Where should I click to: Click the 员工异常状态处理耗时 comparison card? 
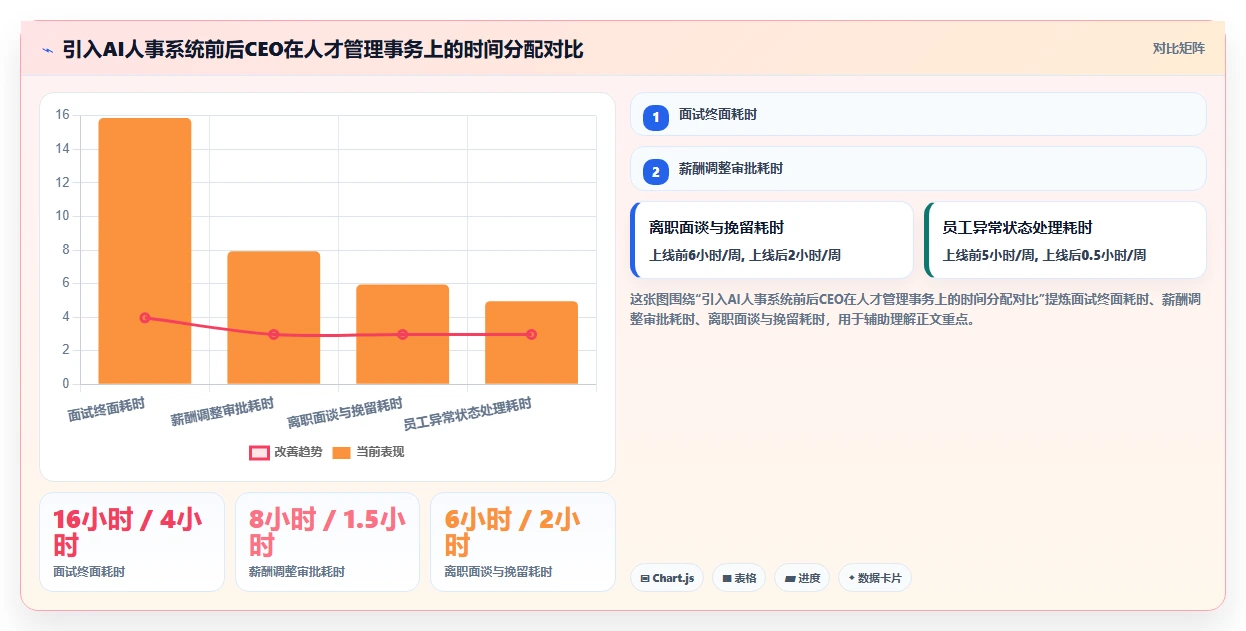[1065, 240]
